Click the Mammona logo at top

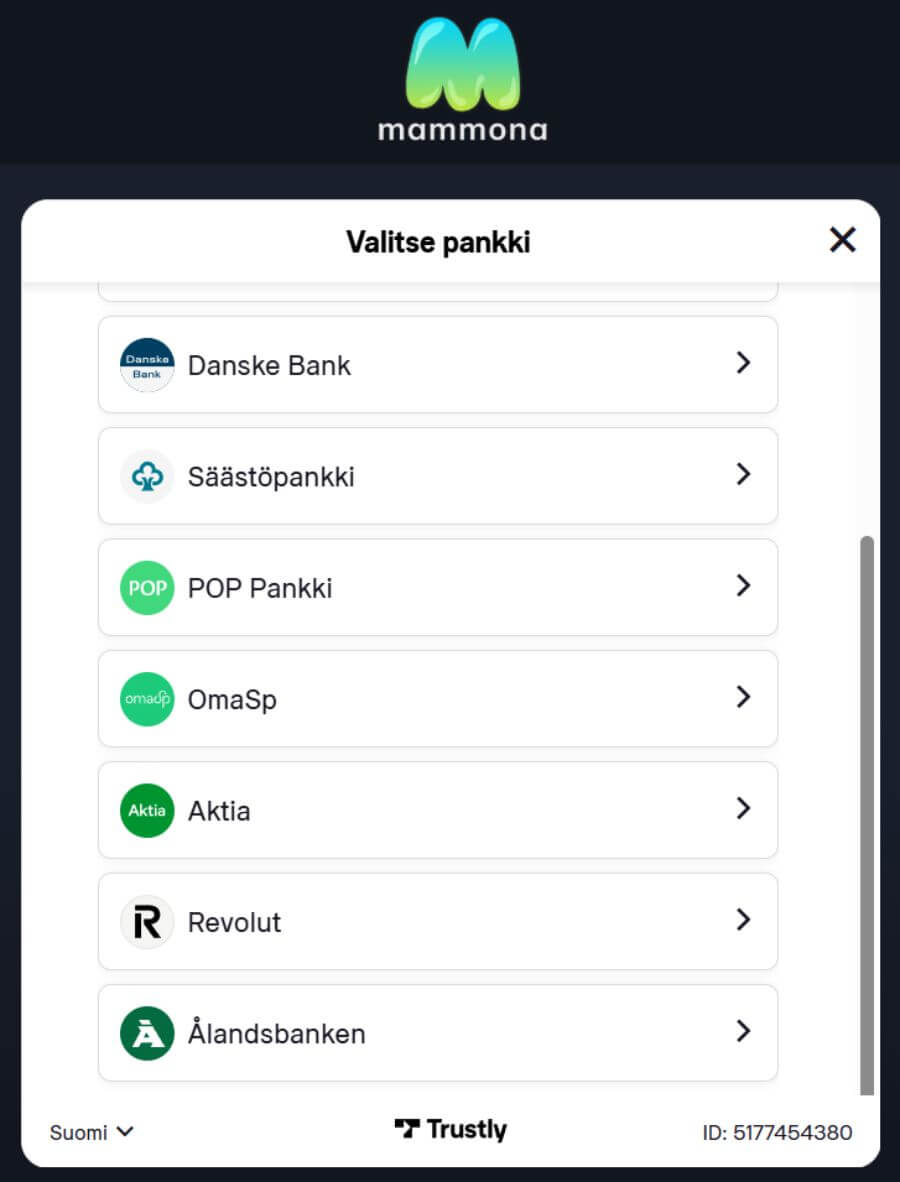(x=462, y=80)
